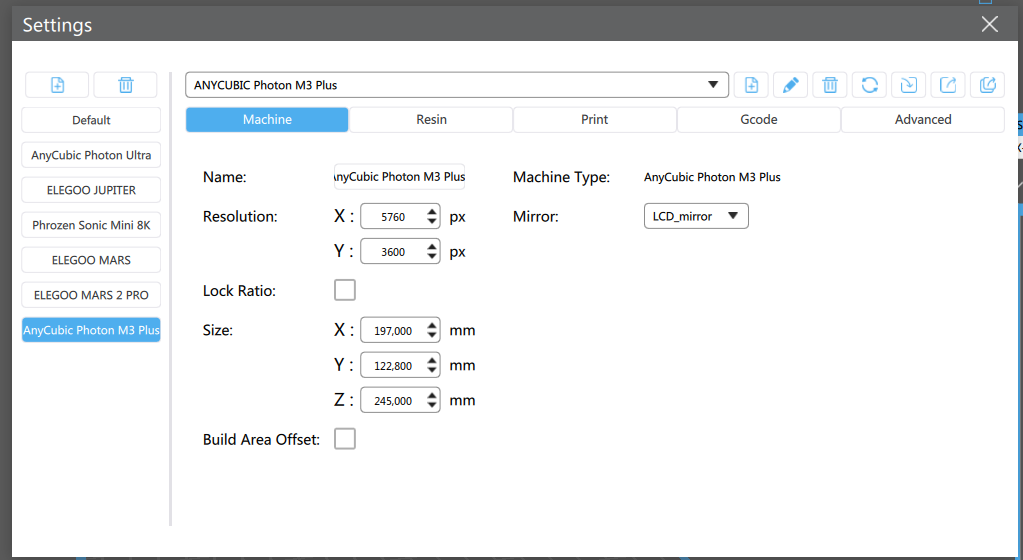The image size is (1023, 560).
Task: Go to the Advanced tab
Action: pyautogui.click(x=922, y=120)
